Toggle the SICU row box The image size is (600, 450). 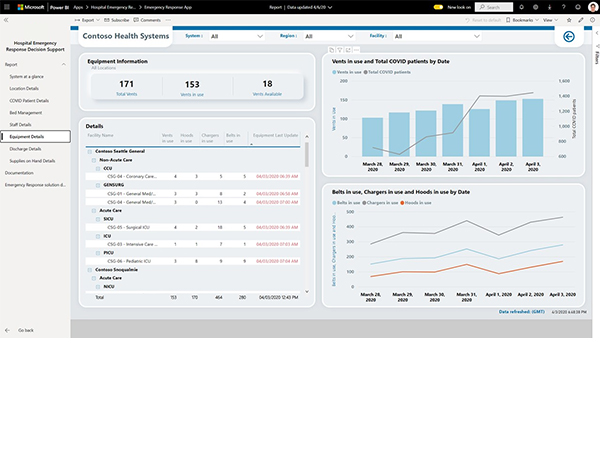coord(98,219)
